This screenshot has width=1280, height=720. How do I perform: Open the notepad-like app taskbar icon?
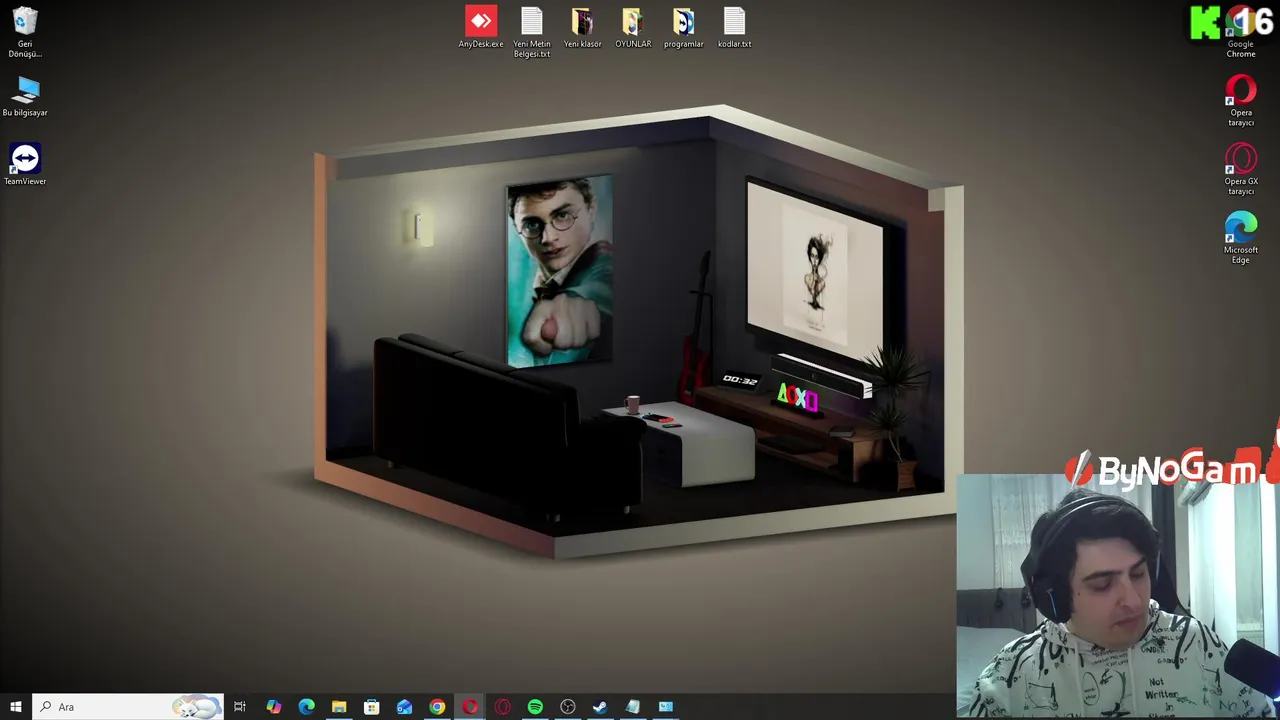[633, 707]
